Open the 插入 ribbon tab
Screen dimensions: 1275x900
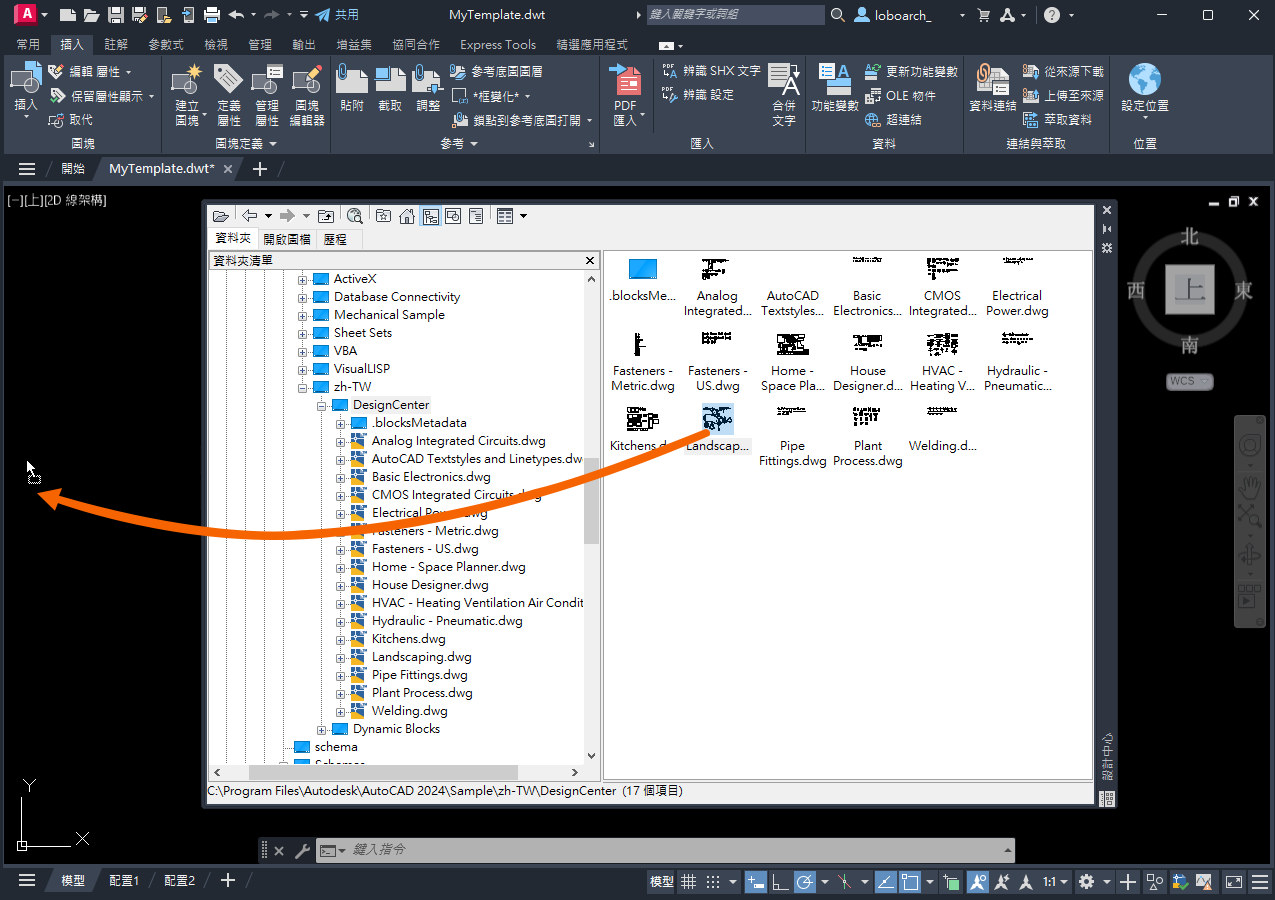(72, 45)
